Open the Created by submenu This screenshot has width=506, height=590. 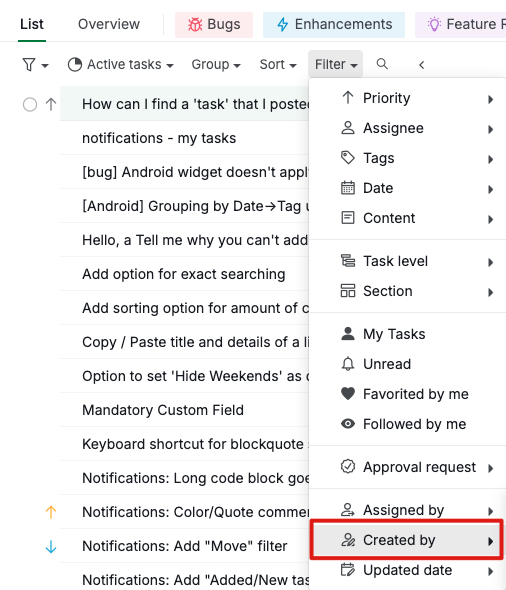(x=407, y=540)
